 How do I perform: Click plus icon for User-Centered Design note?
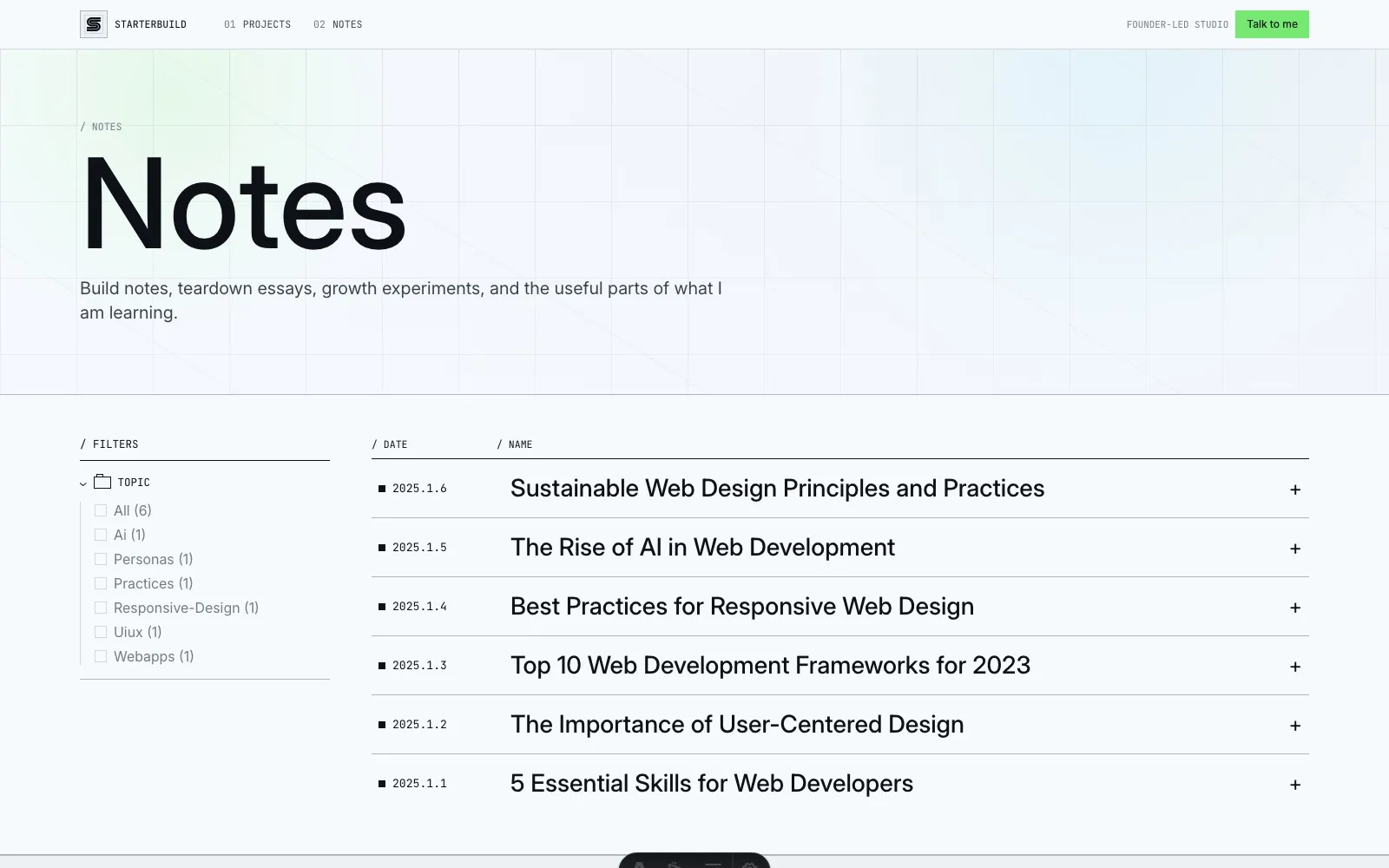pos(1294,726)
